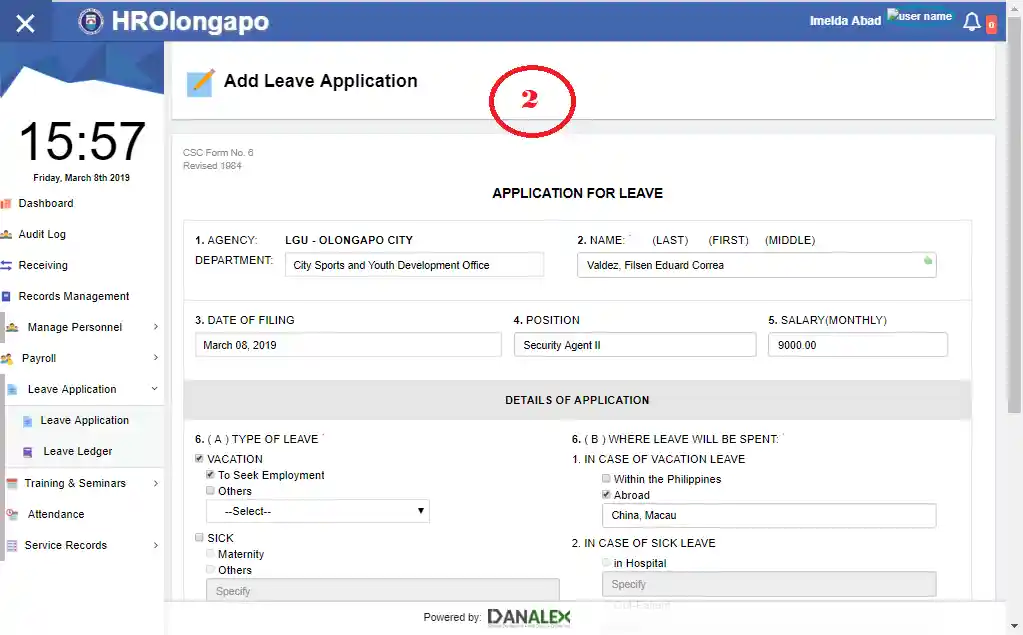Screen dimensions: 1023x635
Task: Click the Receiving arrows icon
Action: point(7,266)
